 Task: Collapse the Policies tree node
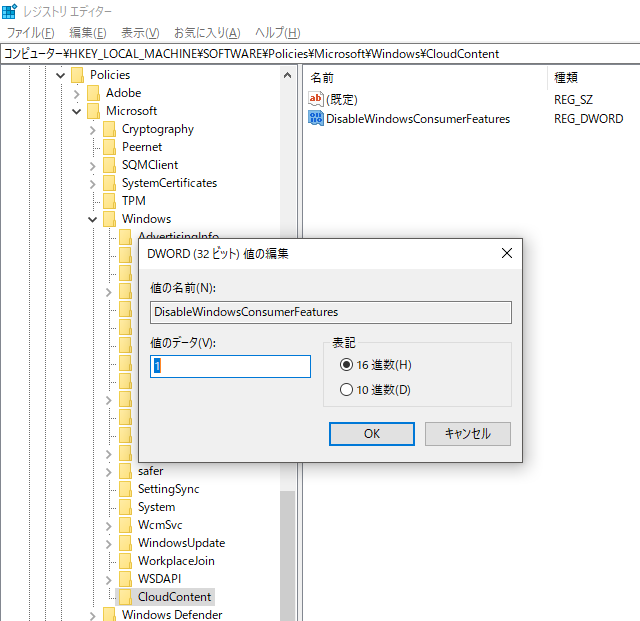point(60,76)
